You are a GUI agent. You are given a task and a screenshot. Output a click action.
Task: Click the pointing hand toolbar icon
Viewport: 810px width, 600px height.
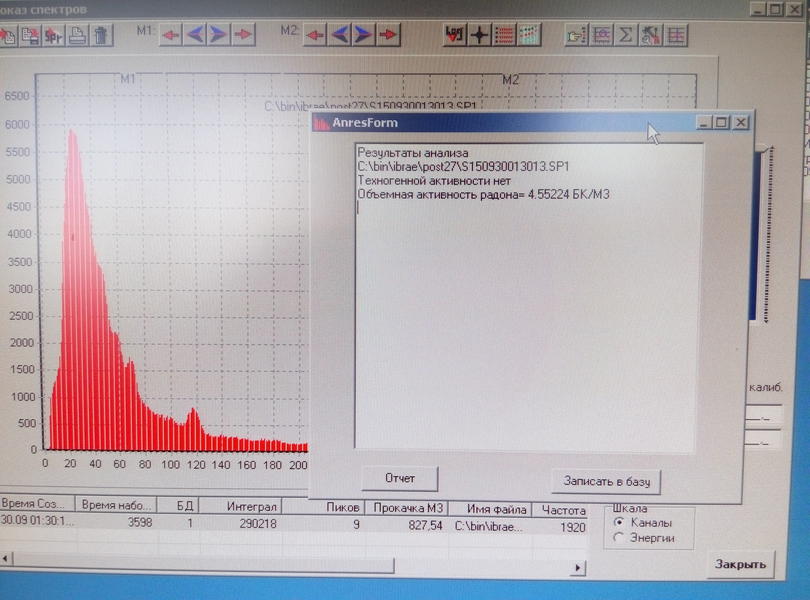click(577, 35)
